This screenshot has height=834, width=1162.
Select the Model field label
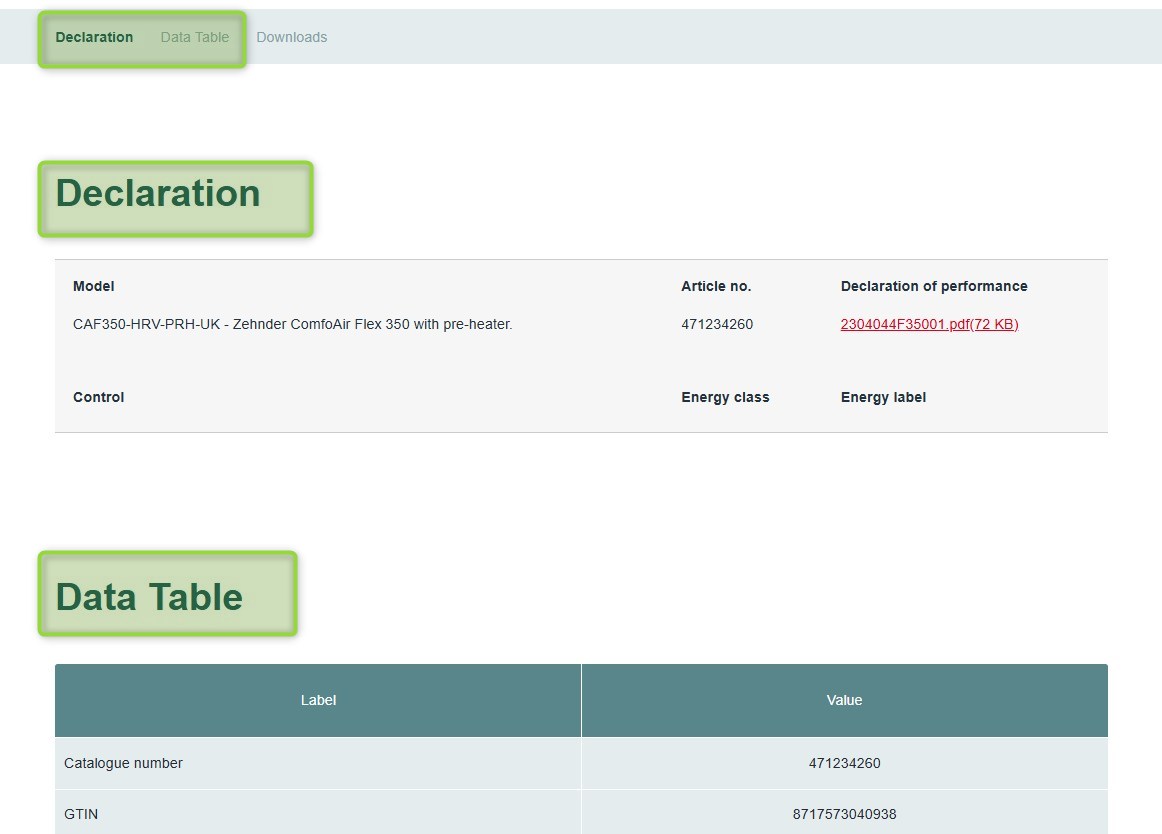pos(94,286)
